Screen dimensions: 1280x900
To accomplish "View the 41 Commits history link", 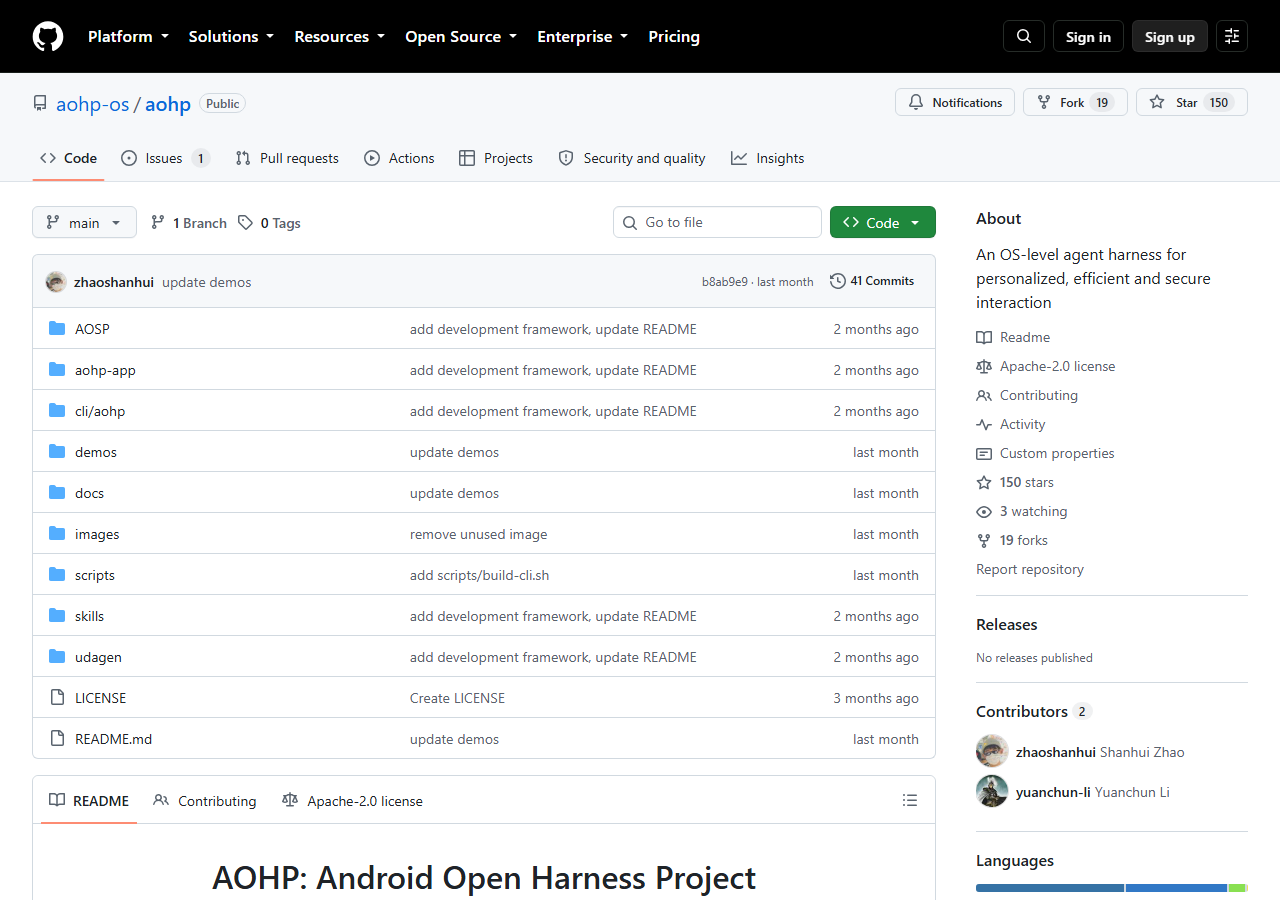I will click(x=872, y=281).
